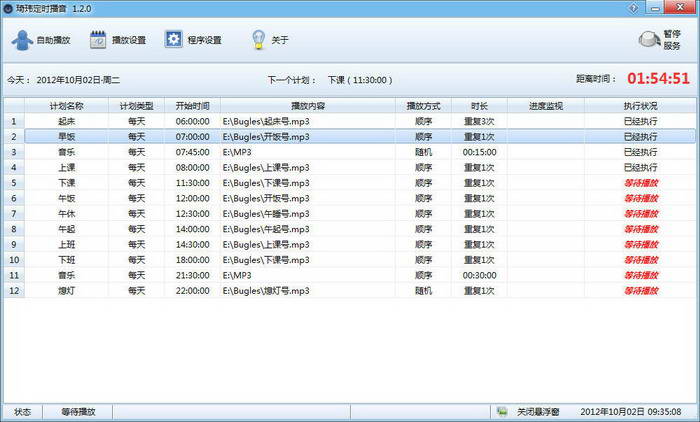Click row number 12 header

14,291
